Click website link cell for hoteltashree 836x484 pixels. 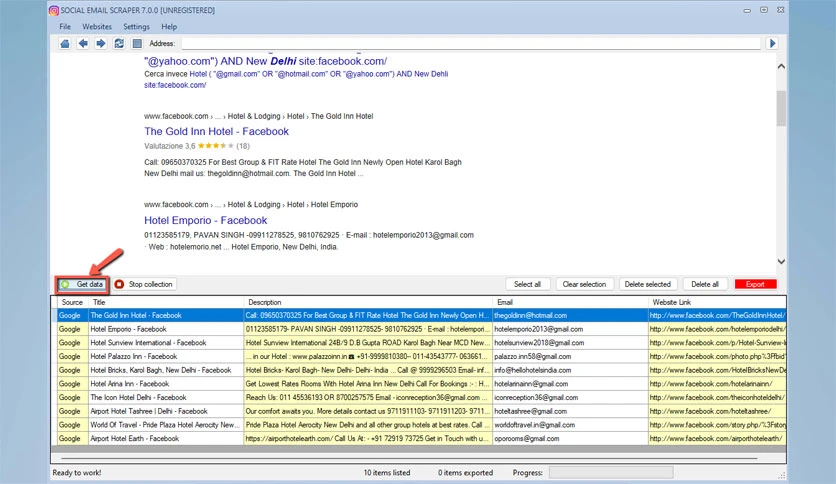coord(717,412)
